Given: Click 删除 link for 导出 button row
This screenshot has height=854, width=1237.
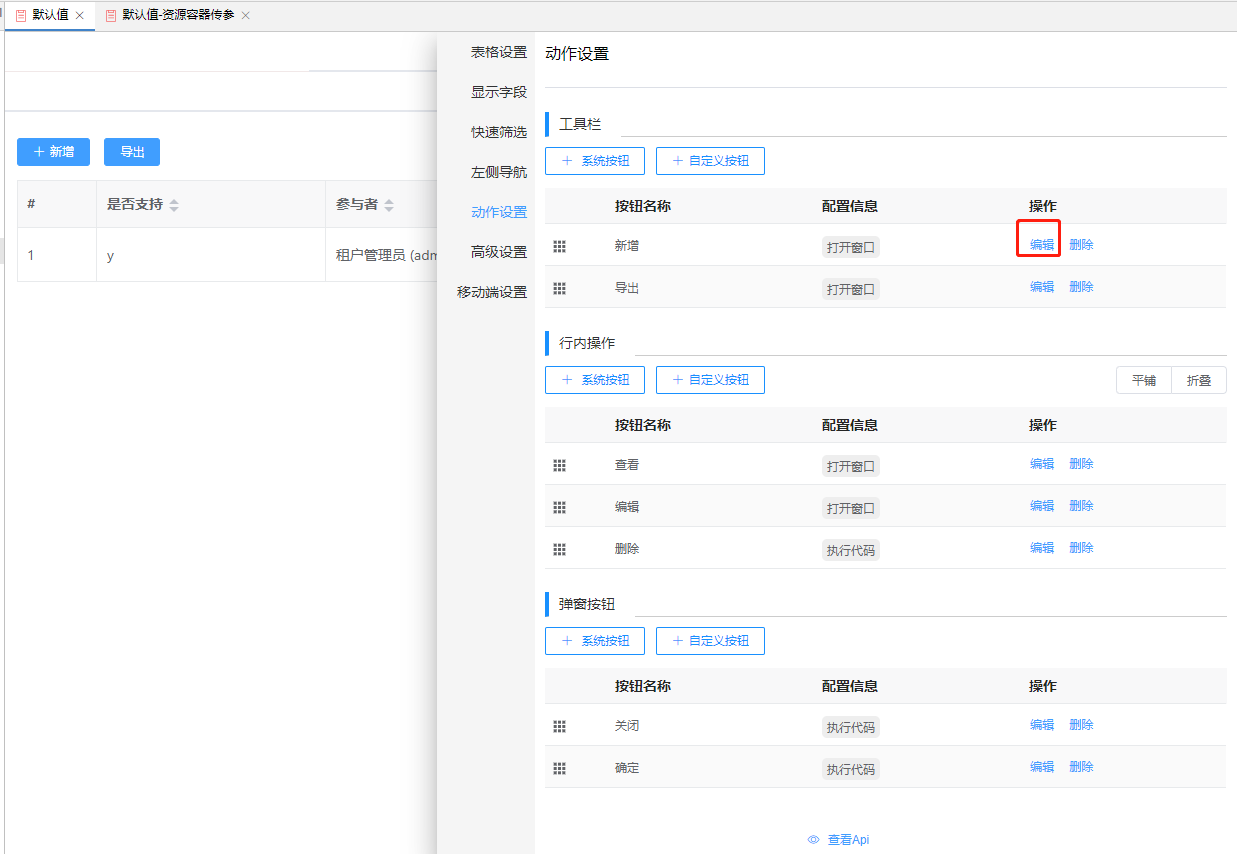Looking at the screenshot, I should 1081,287.
